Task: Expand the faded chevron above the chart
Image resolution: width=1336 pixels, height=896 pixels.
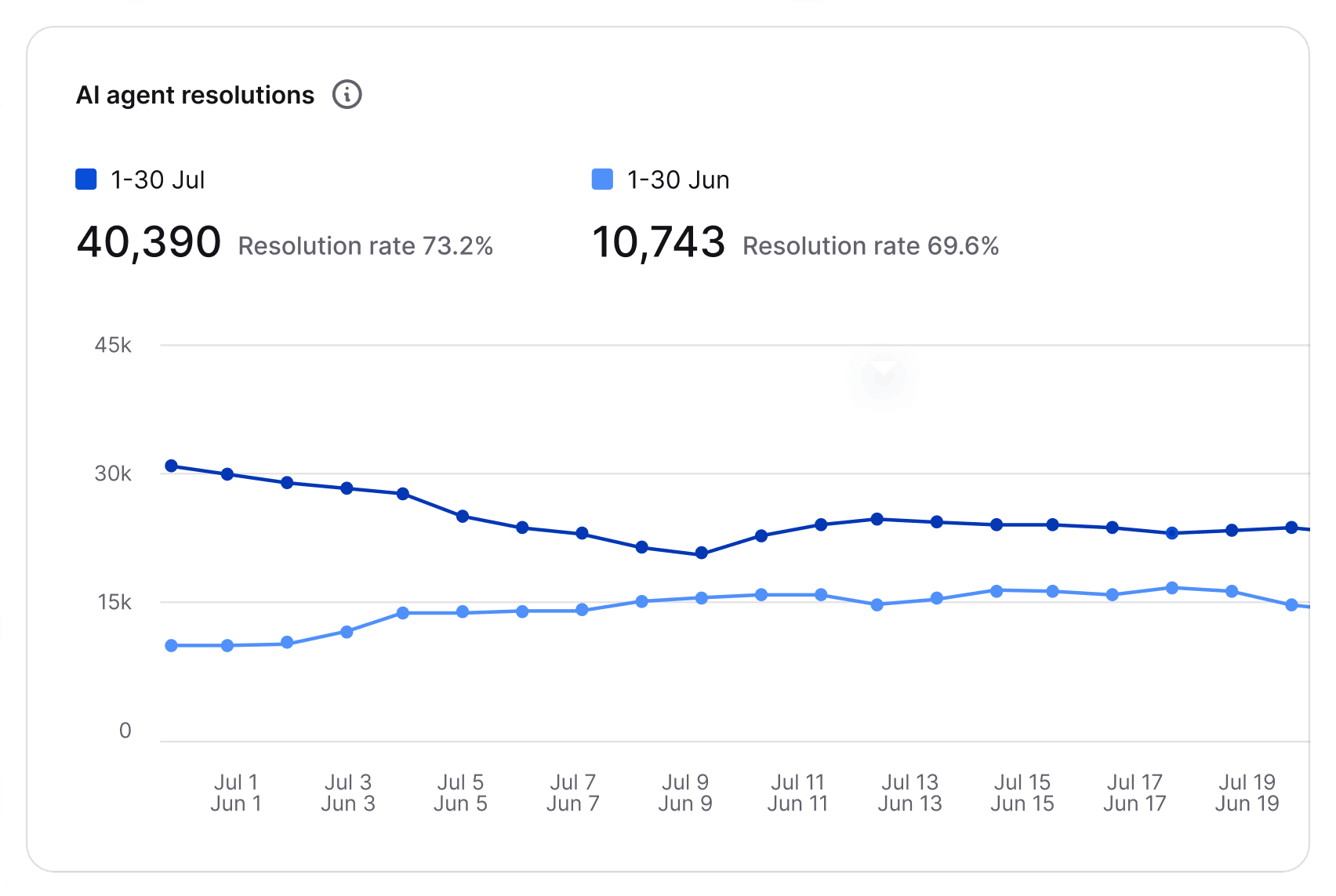Action: (884, 376)
